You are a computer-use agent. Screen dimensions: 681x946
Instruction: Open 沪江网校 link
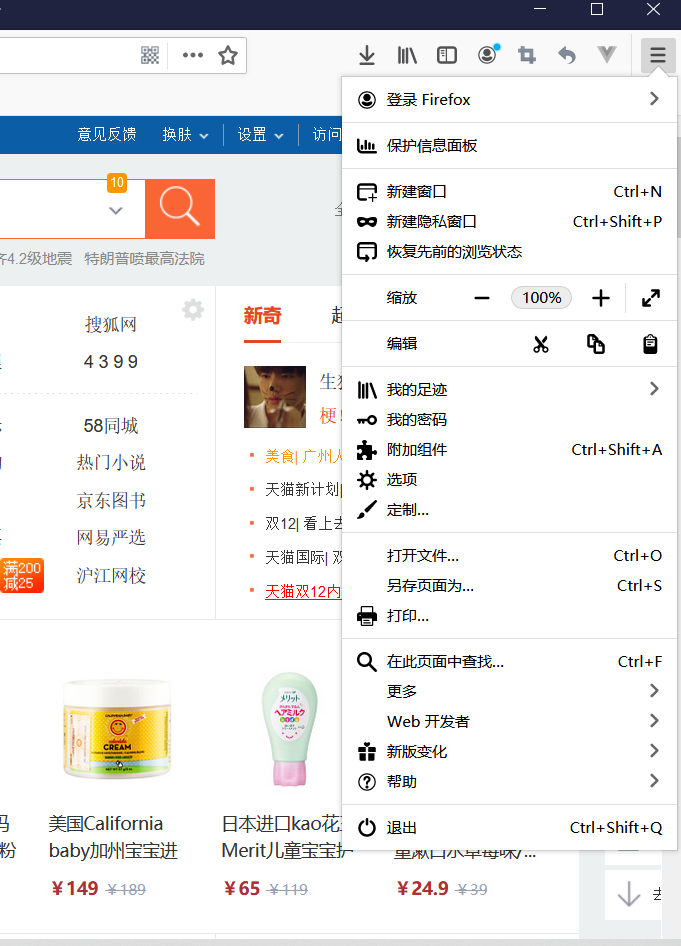point(110,576)
